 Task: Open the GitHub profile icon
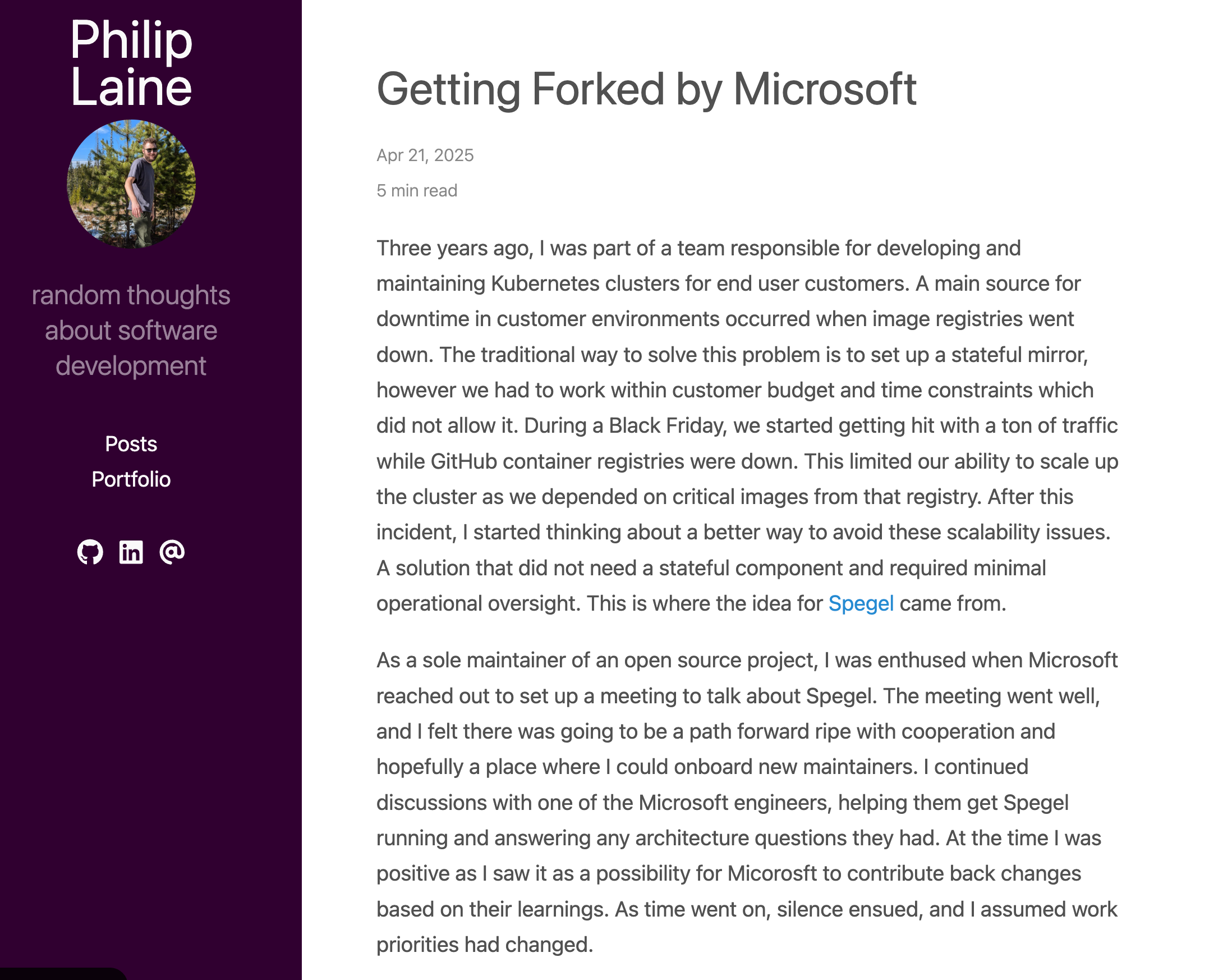pyautogui.click(x=90, y=552)
